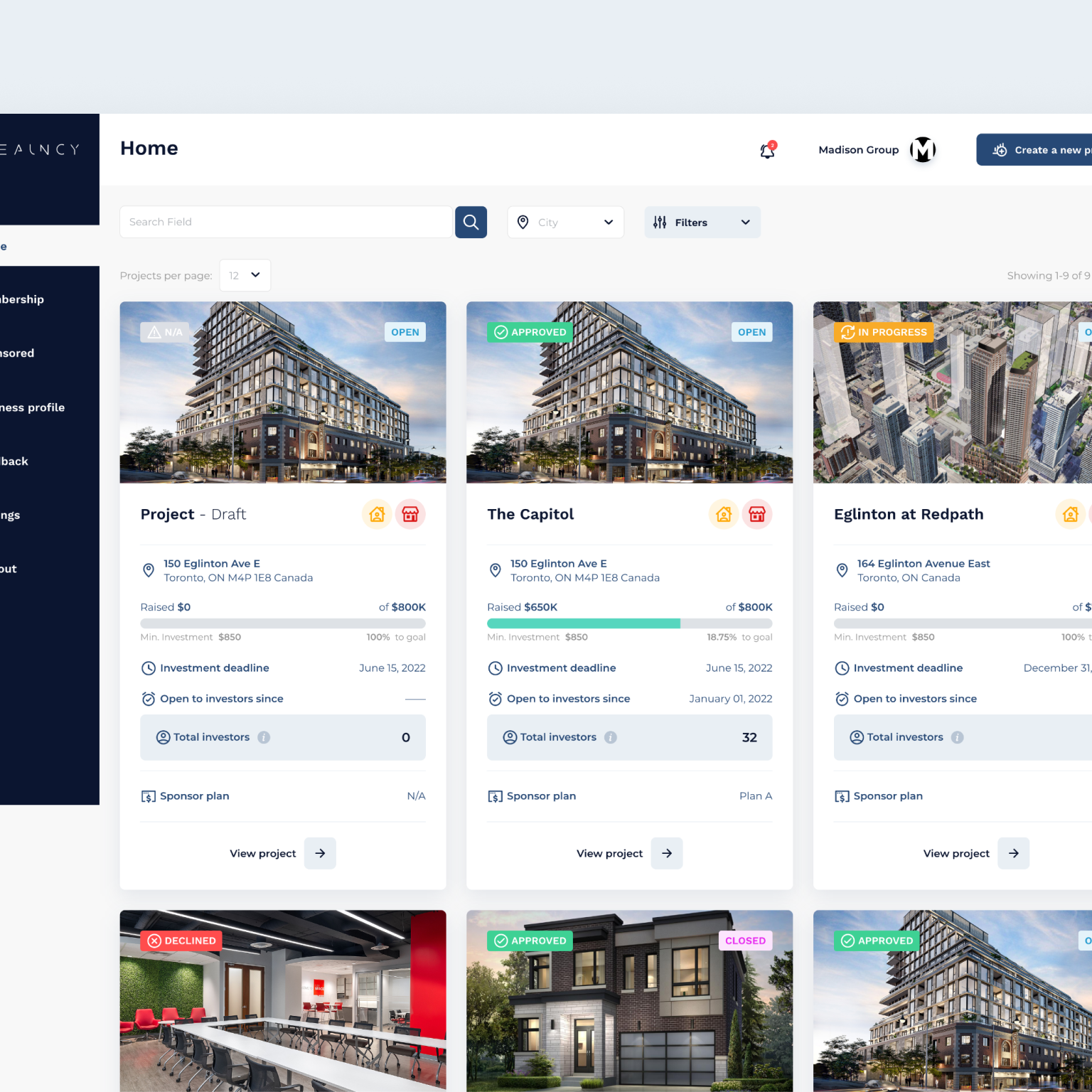The height and width of the screenshot is (1092, 1092).
Task: Open the City dropdown
Action: tap(565, 222)
